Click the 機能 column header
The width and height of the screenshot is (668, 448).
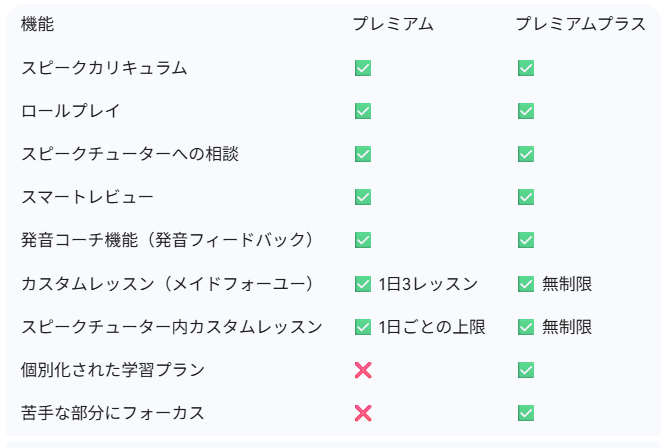point(37,25)
